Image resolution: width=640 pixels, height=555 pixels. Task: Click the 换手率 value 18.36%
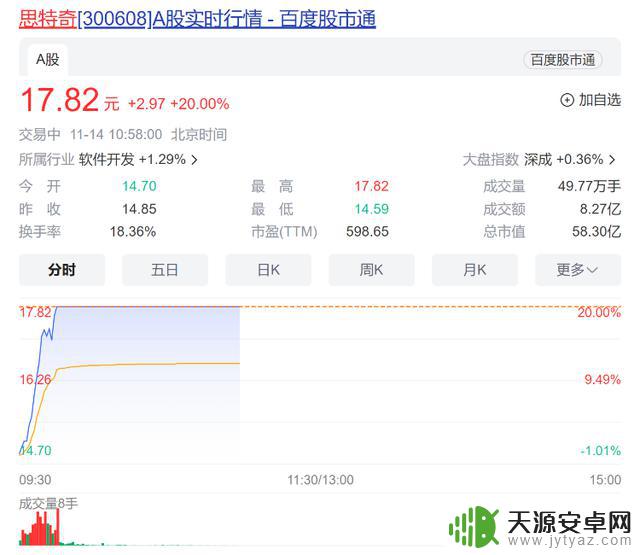pyautogui.click(x=133, y=232)
